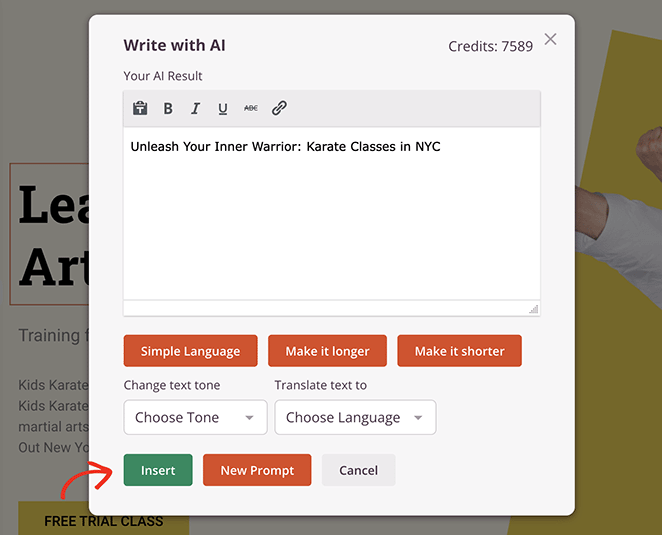The image size is (662, 535).
Task: Underline the selected text
Action: 222,109
